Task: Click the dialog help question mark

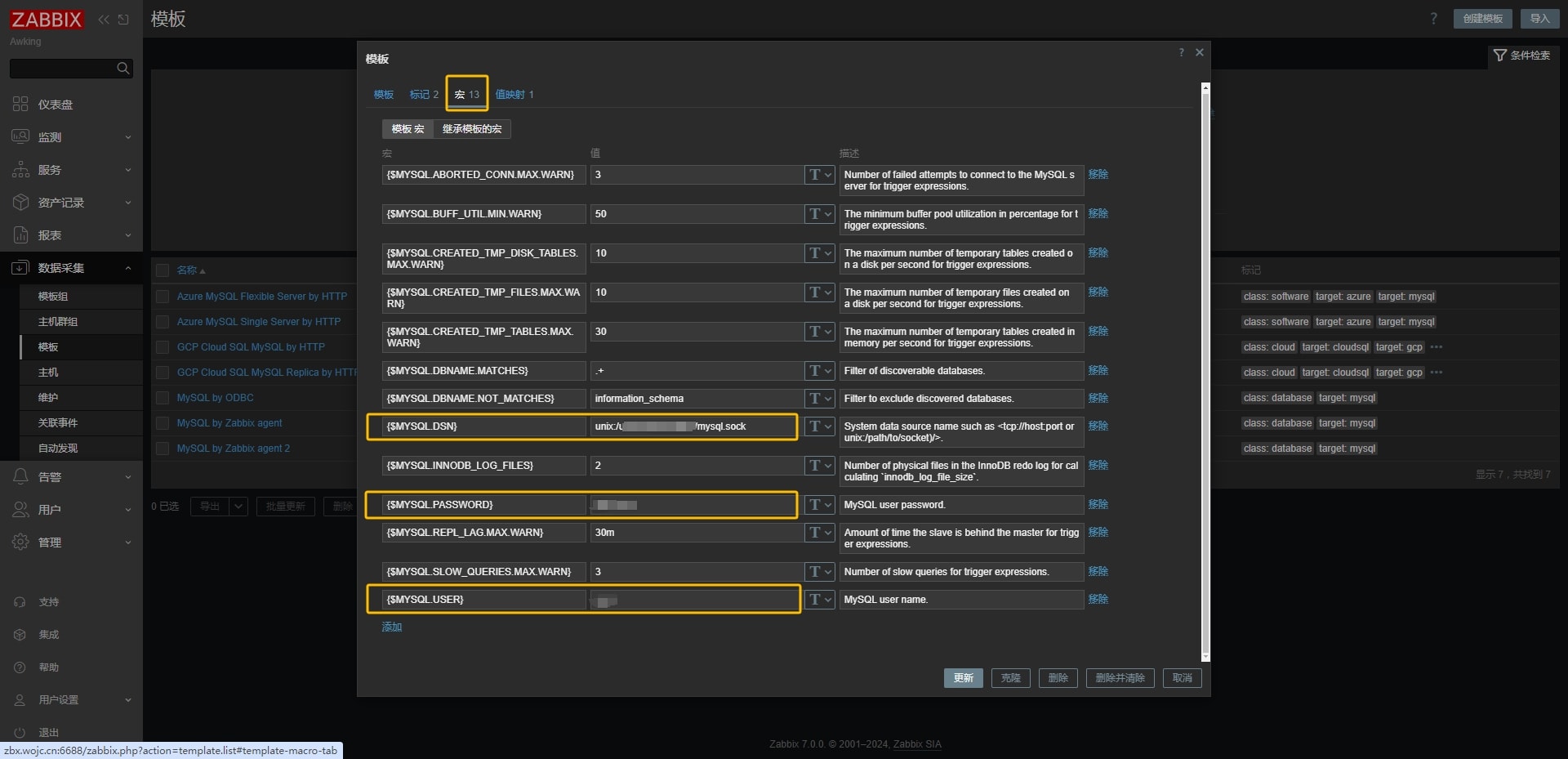Action: 1181,52
